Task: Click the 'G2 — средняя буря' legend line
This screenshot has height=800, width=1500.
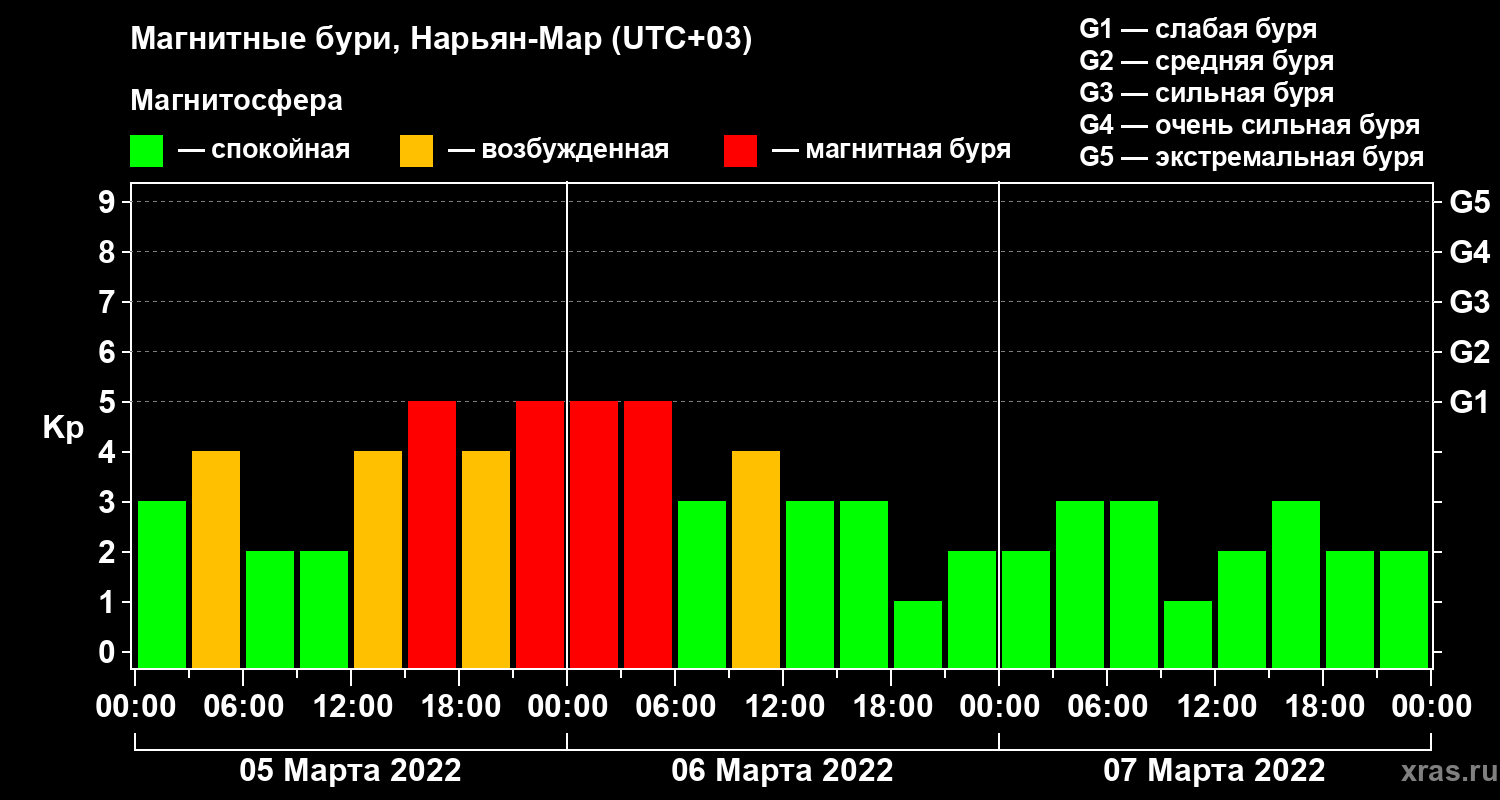Action: click(x=1206, y=61)
